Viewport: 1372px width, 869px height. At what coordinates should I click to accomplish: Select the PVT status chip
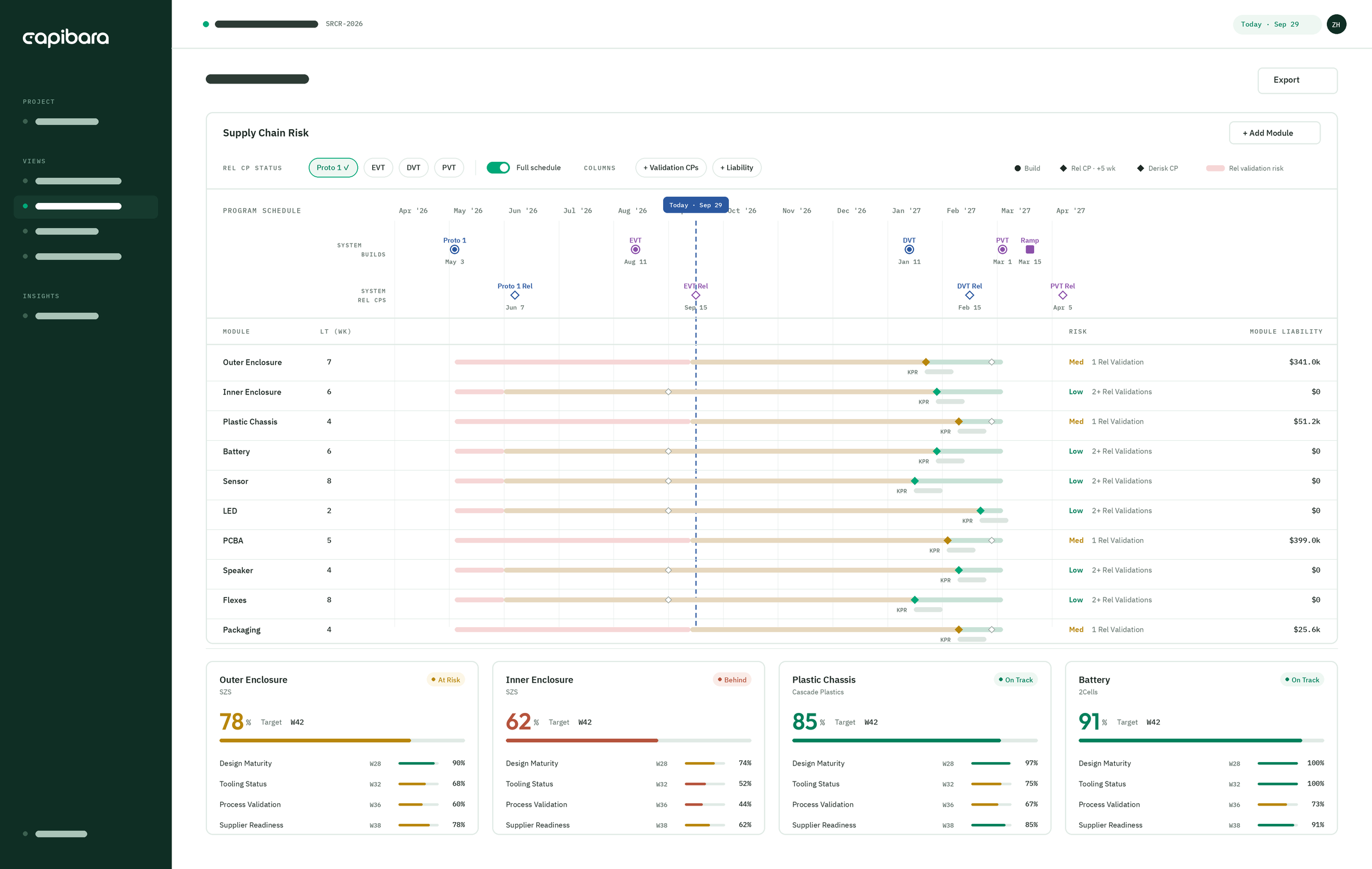coord(449,168)
